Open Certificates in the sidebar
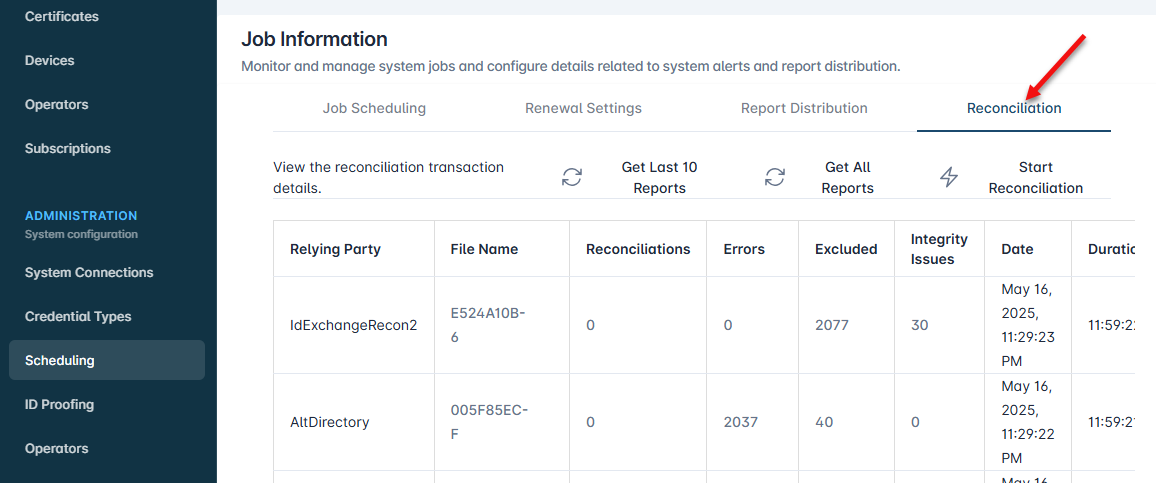Viewport: 1156px width, 483px height. 62,16
